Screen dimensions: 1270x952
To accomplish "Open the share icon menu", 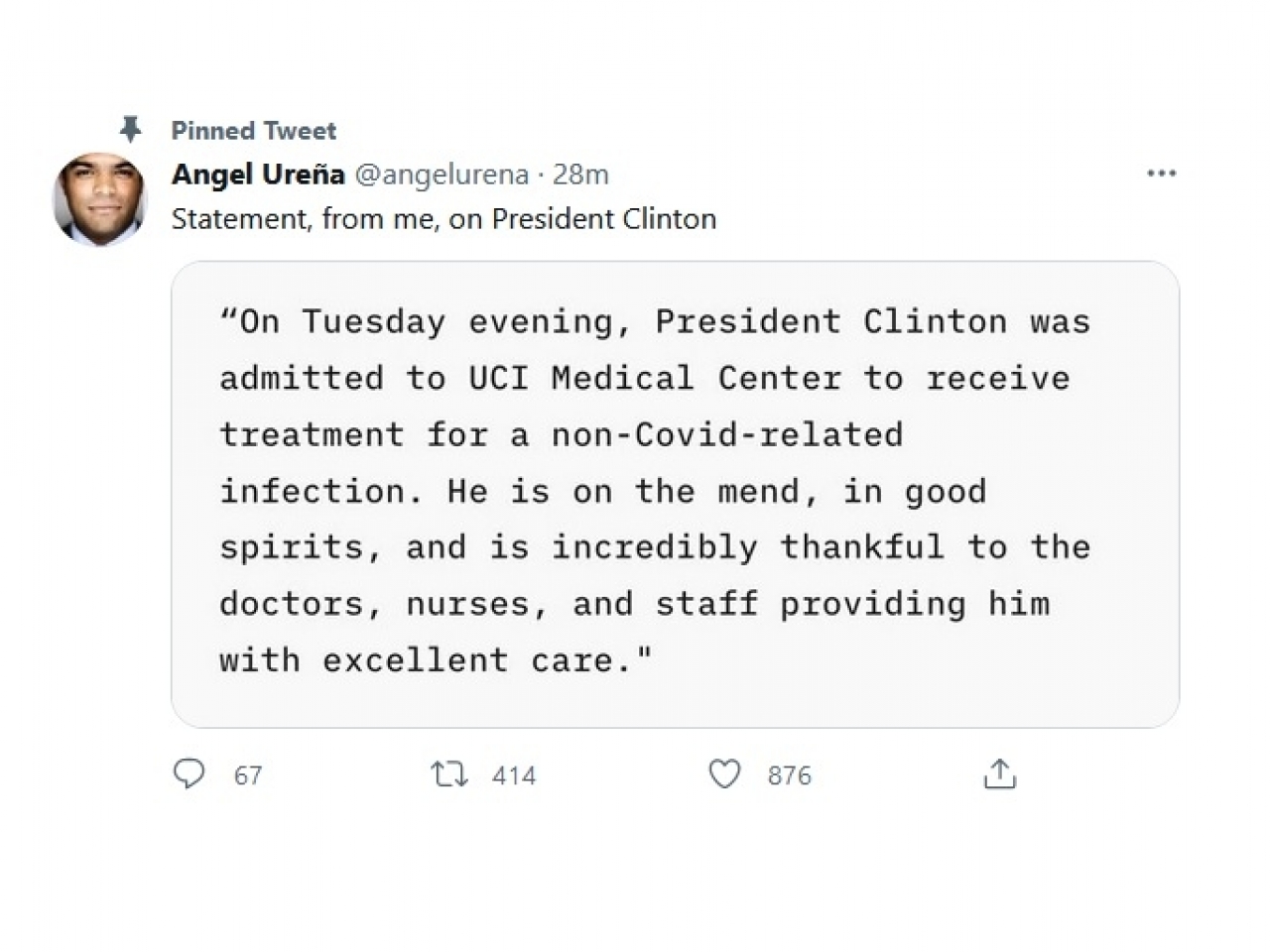I will [999, 773].
